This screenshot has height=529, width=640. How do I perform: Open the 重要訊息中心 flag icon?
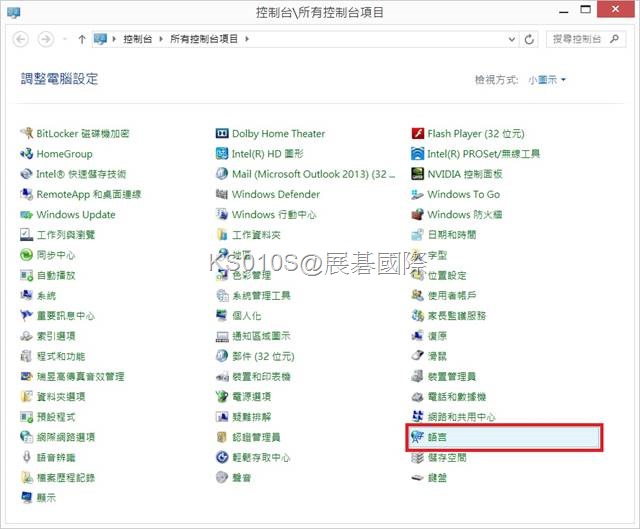point(27,315)
